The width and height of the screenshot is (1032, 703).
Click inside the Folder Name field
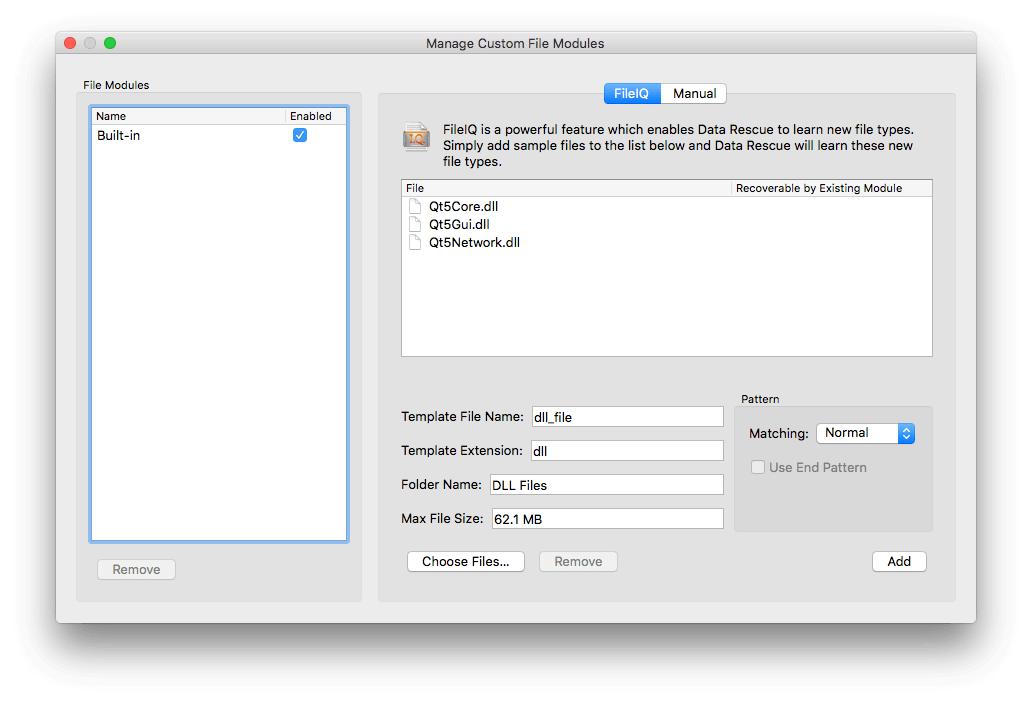(608, 484)
